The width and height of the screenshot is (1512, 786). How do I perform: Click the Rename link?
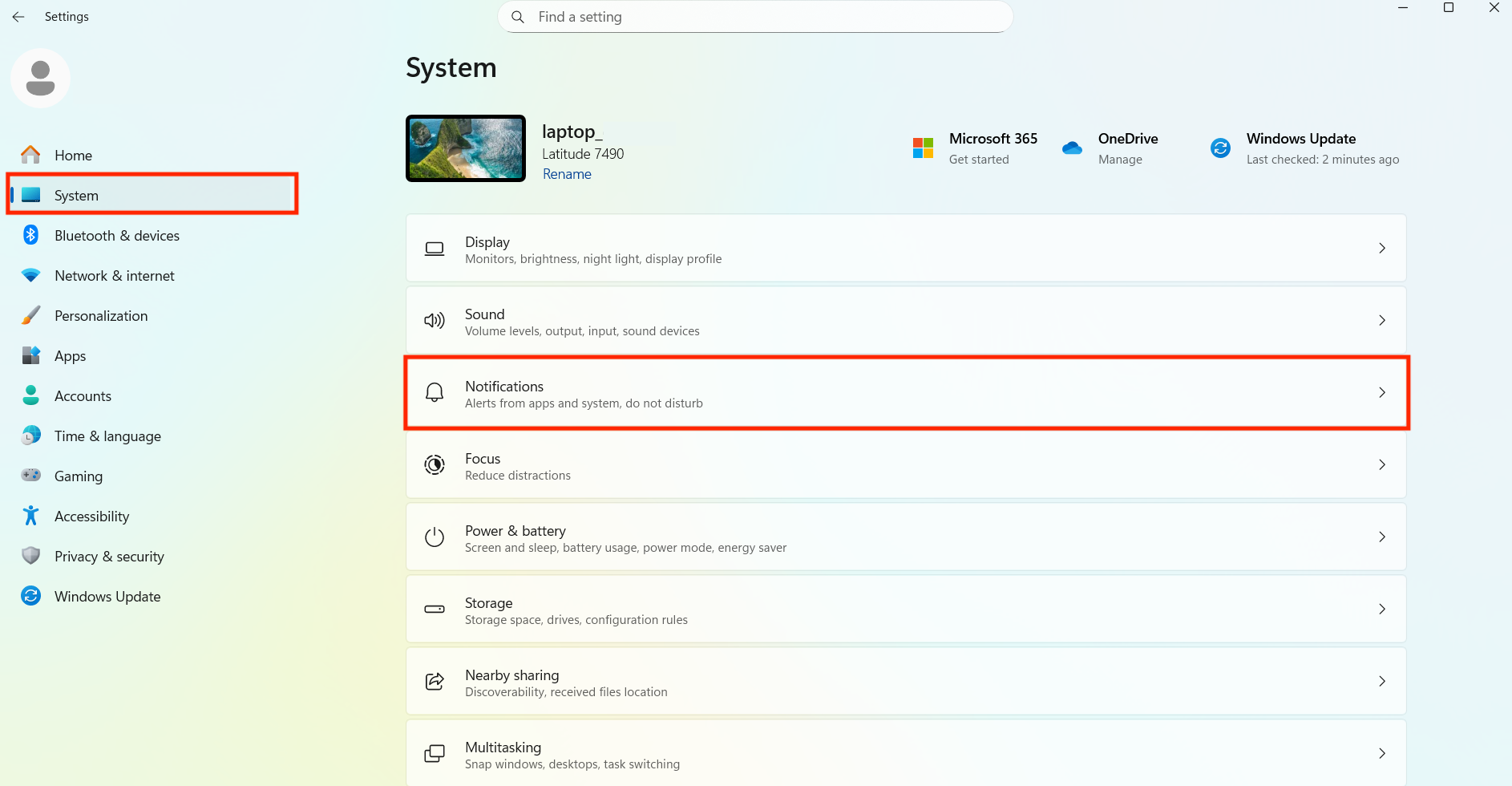pyautogui.click(x=567, y=173)
